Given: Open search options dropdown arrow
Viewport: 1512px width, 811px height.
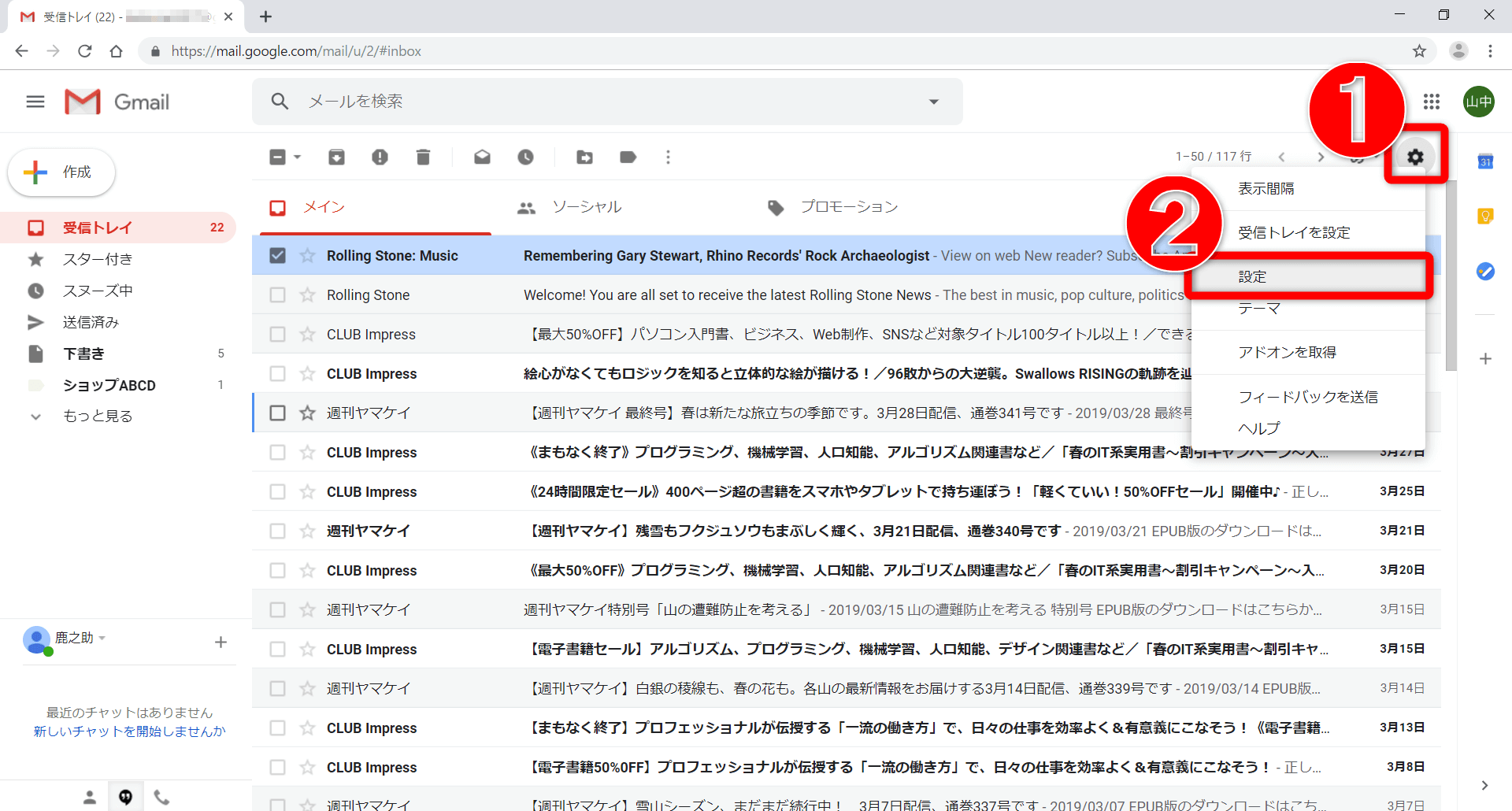Looking at the screenshot, I should (934, 102).
